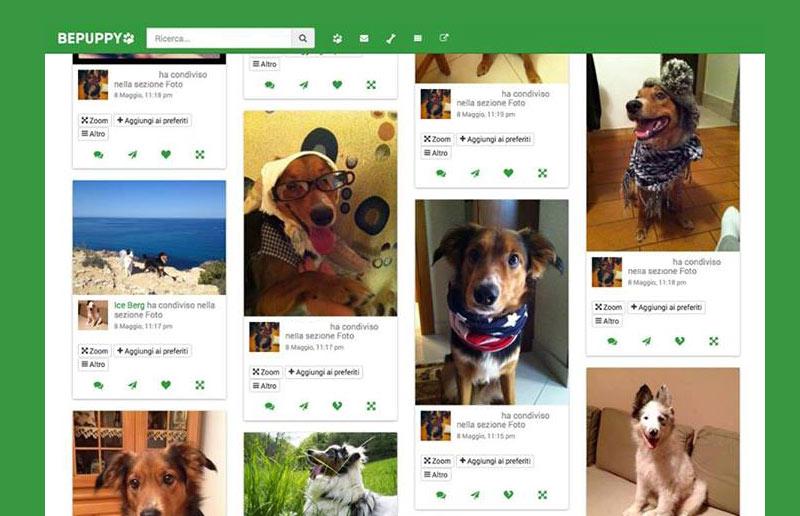Share the 11:15 pm post via paper plane
Screen dimensions: 800x516
click(x=476, y=495)
